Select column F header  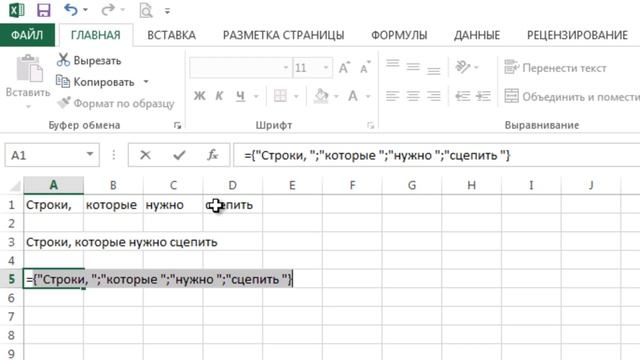point(352,185)
